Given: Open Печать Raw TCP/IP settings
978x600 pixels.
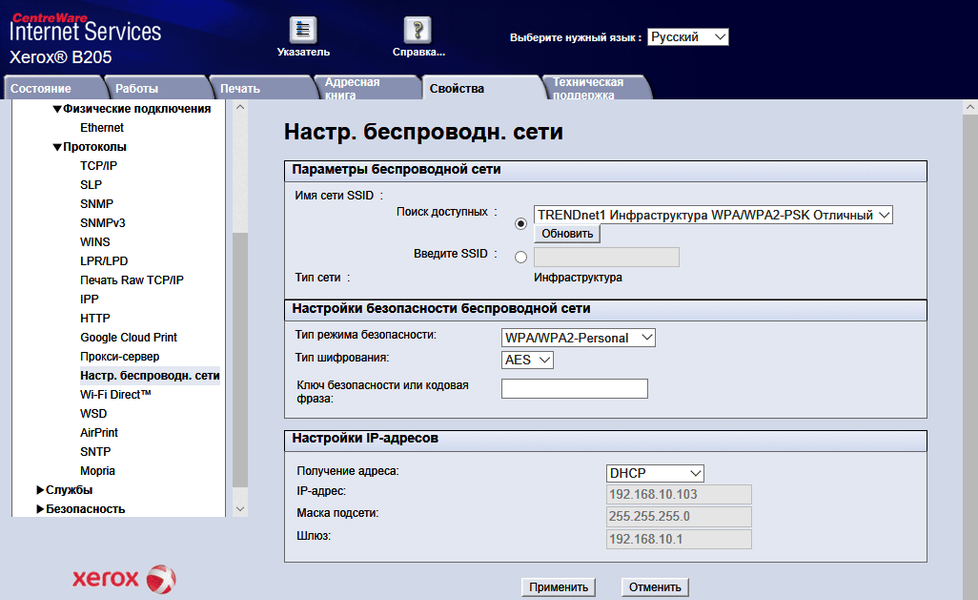Looking at the screenshot, I should point(132,280).
